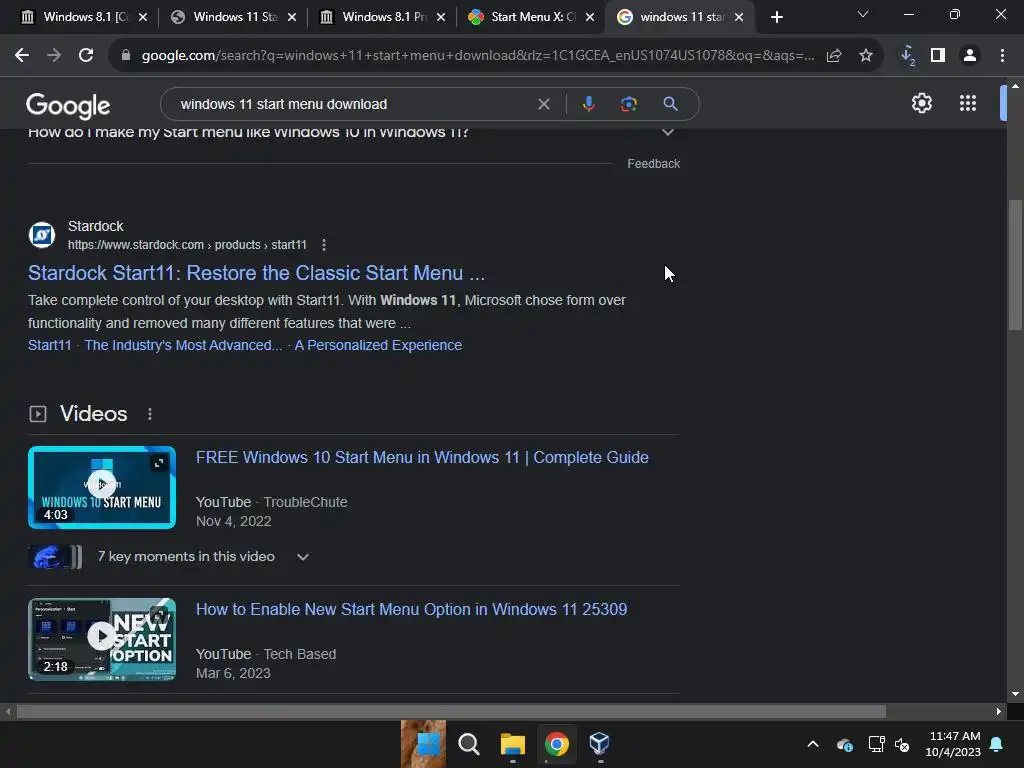
Task: Click vertical scrollbar down arrow
Action: click(x=1015, y=694)
